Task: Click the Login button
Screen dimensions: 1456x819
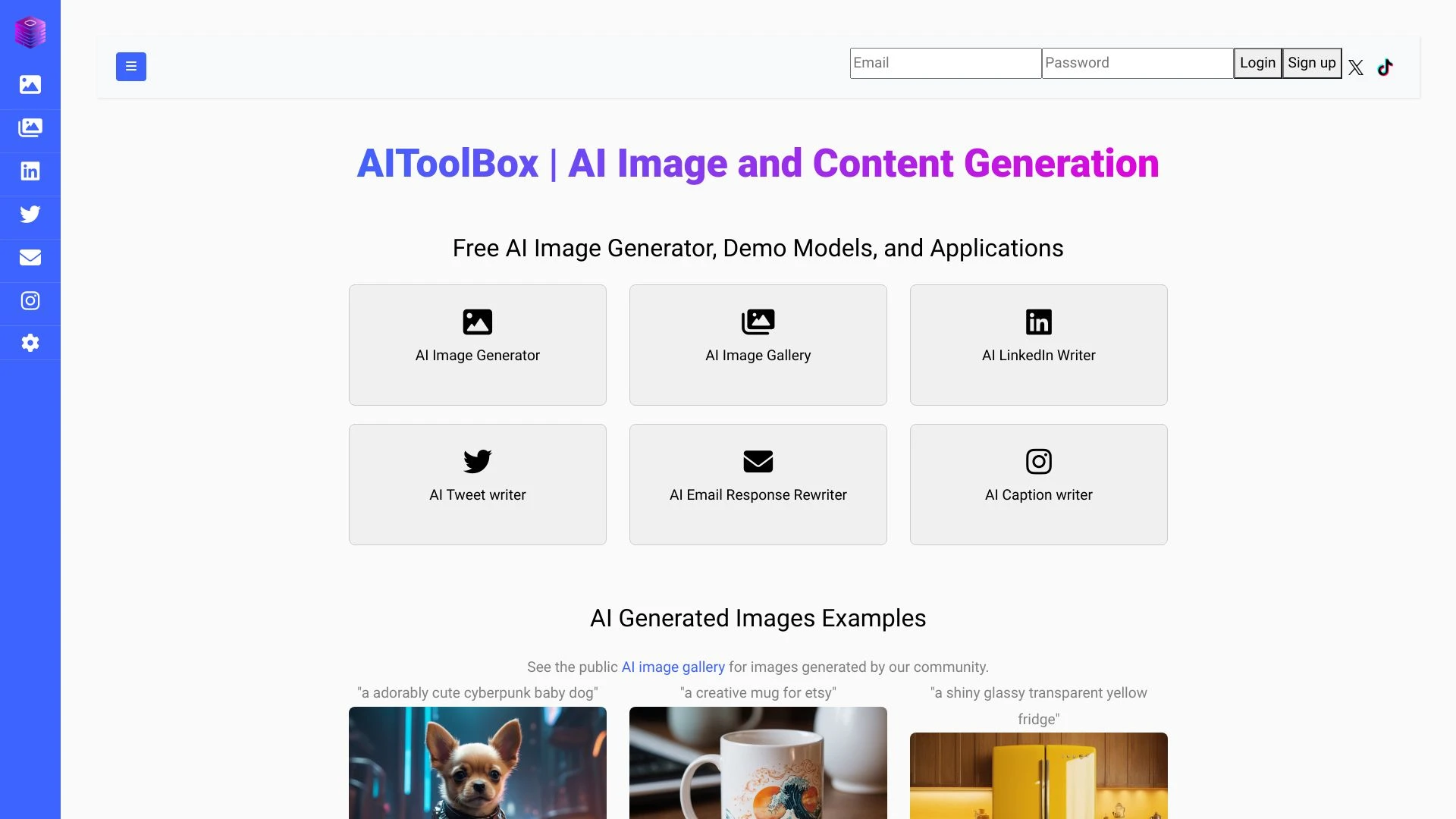Action: click(x=1257, y=63)
